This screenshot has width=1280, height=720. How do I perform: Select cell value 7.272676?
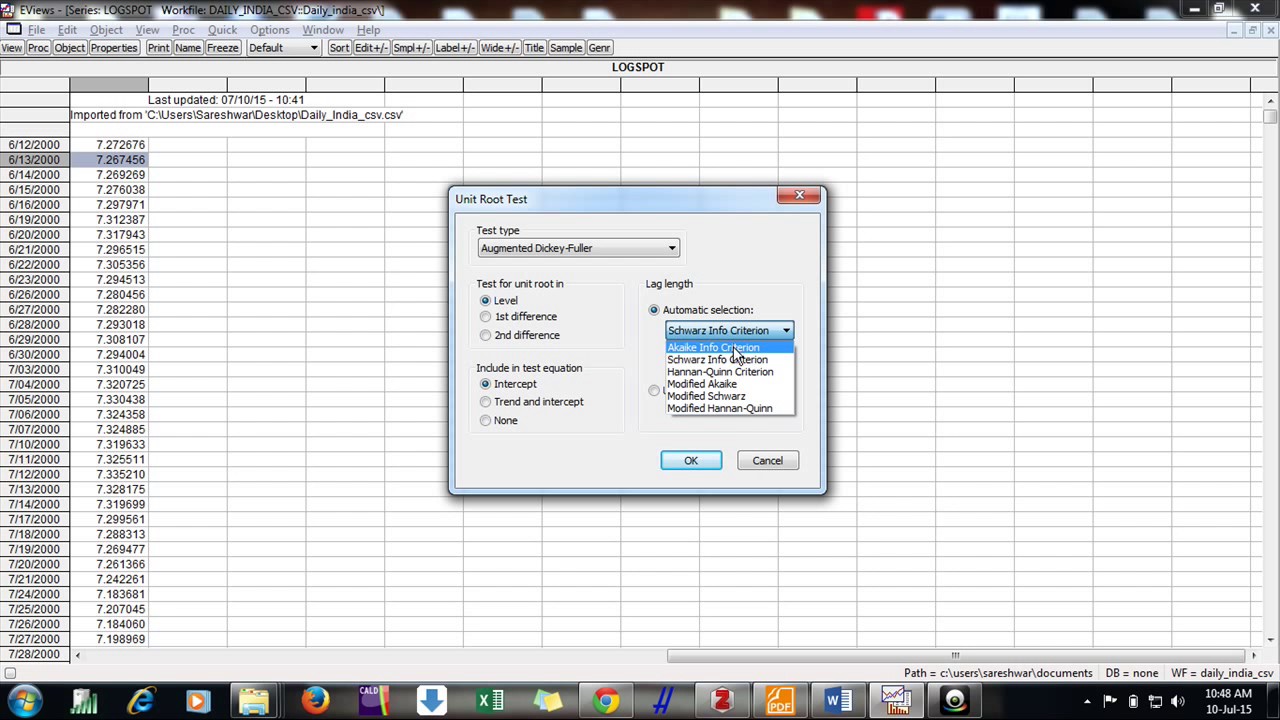[x=109, y=145]
